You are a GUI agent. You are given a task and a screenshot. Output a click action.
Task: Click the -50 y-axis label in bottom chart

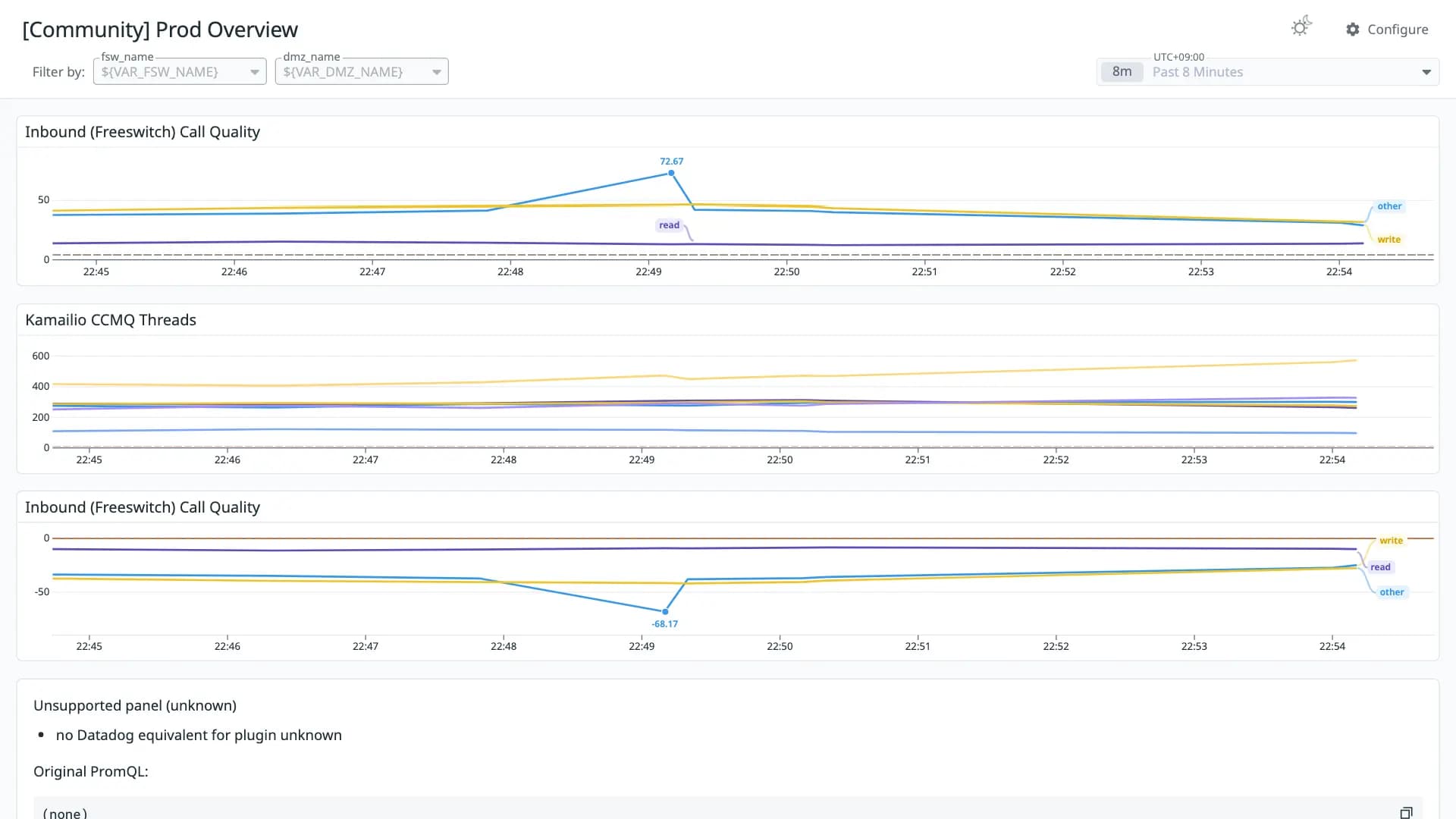[x=42, y=591]
